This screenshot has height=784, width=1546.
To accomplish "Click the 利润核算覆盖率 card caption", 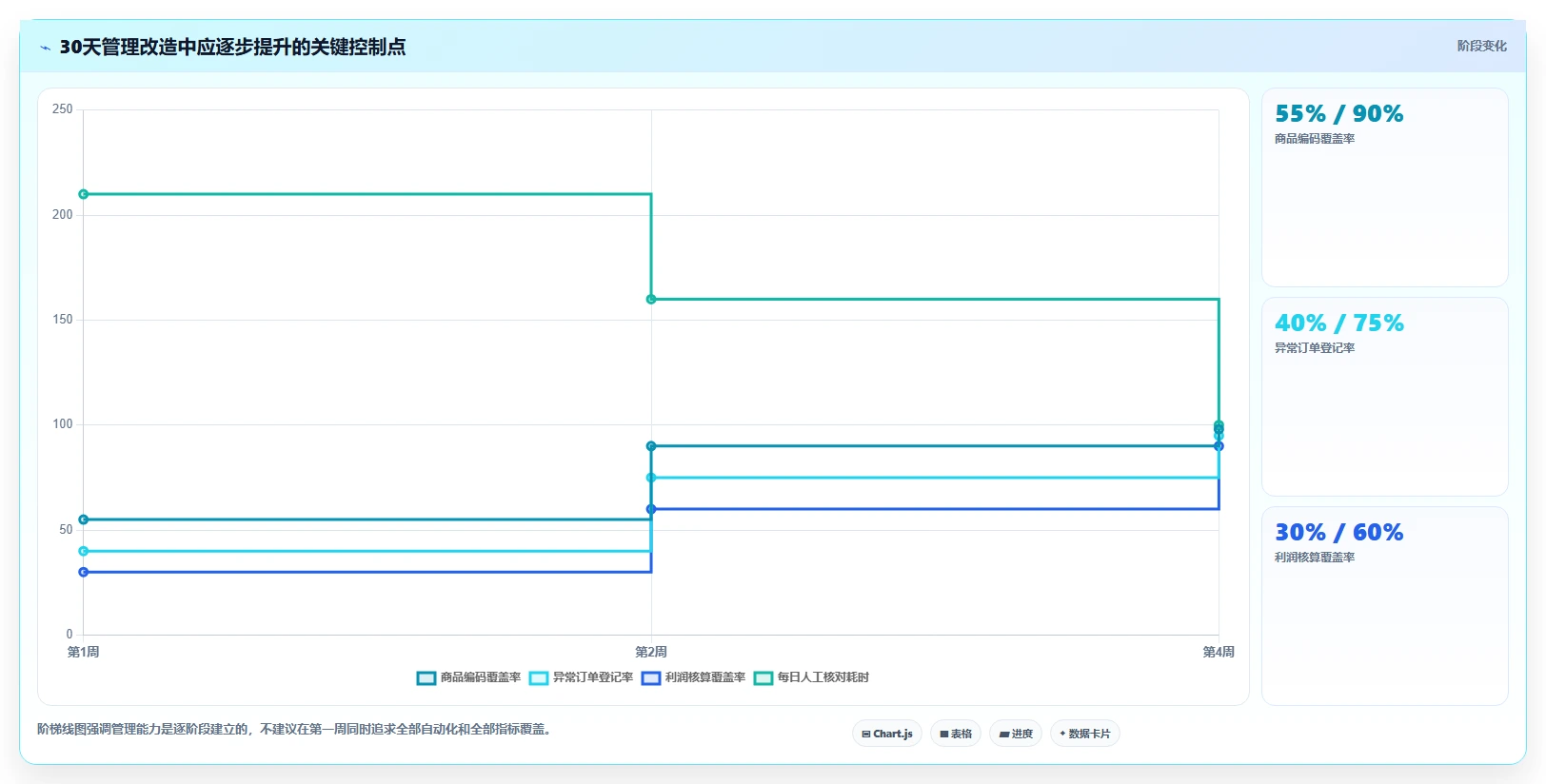I will click(x=1315, y=558).
